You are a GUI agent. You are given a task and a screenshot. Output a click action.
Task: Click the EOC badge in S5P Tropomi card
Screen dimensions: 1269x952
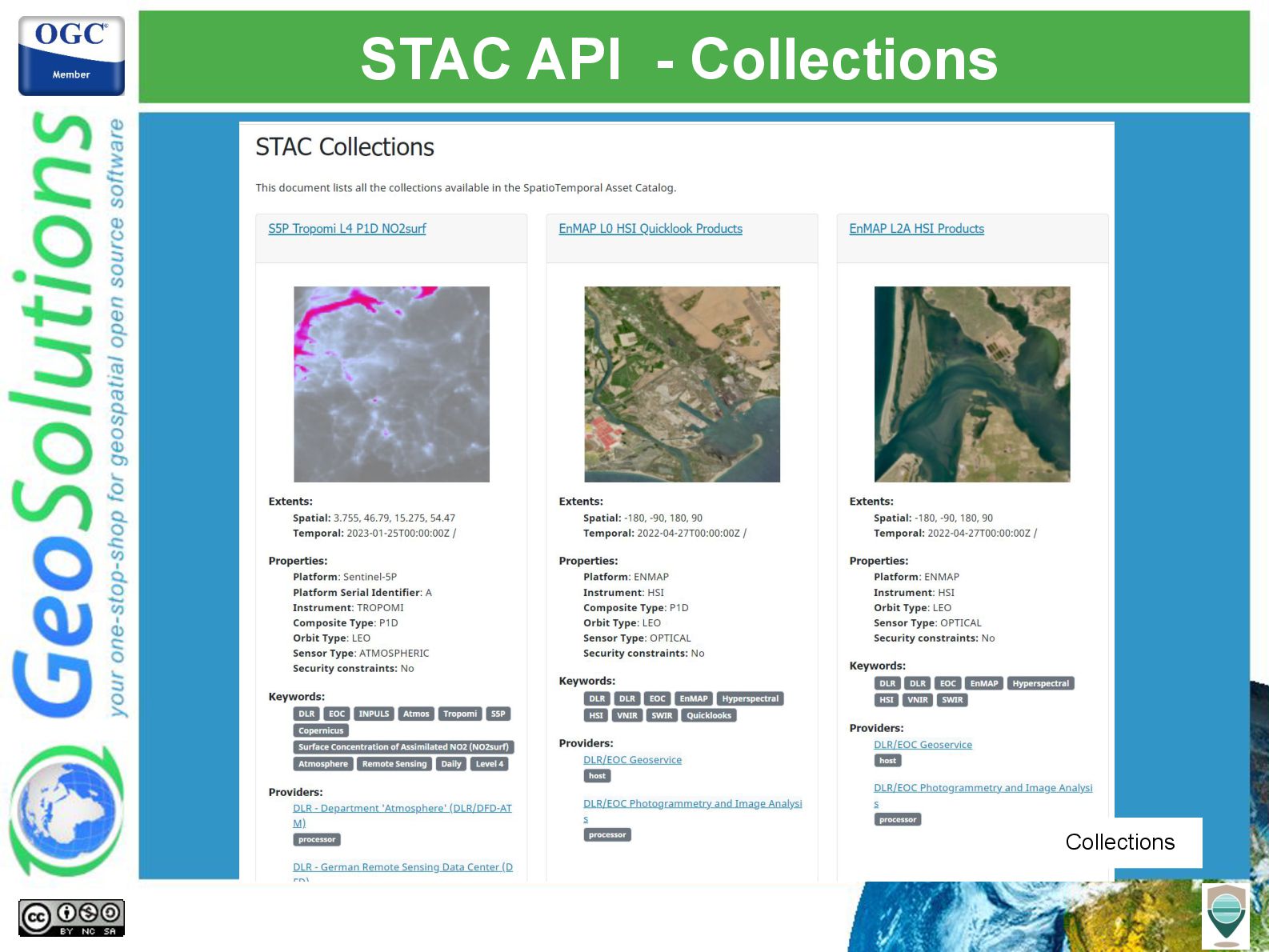[x=337, y=714]
